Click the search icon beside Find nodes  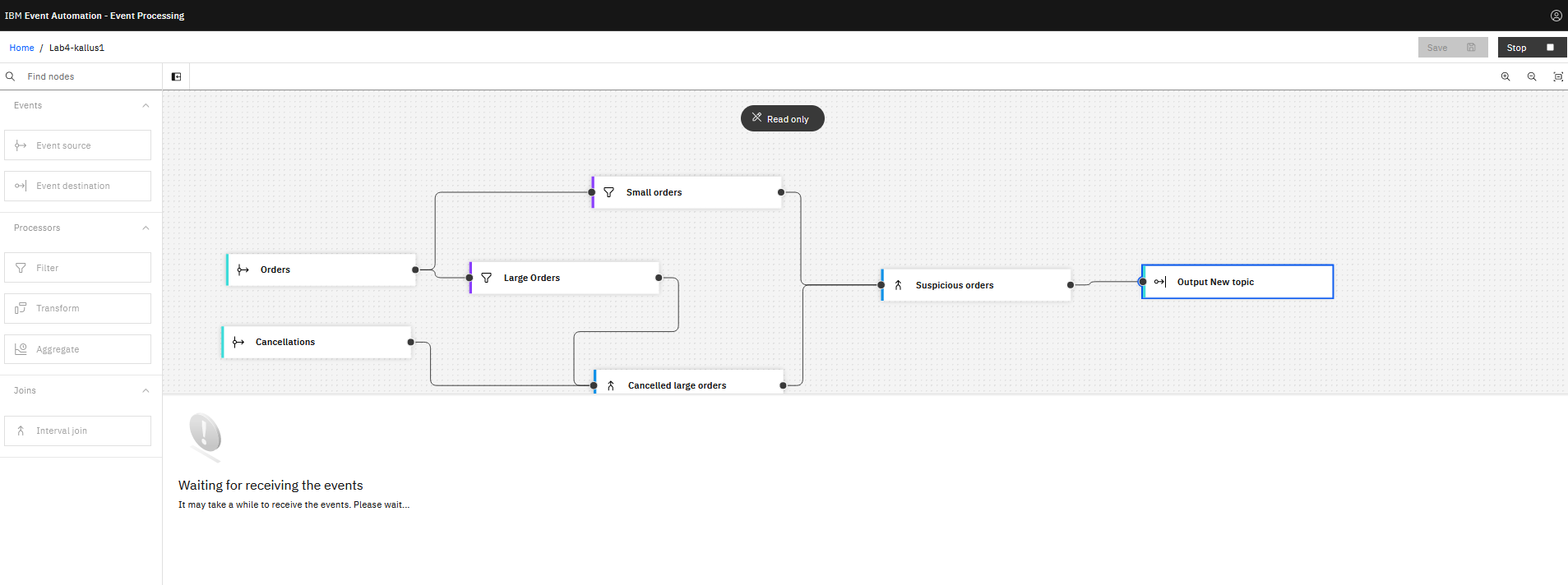tap(11, 76)
